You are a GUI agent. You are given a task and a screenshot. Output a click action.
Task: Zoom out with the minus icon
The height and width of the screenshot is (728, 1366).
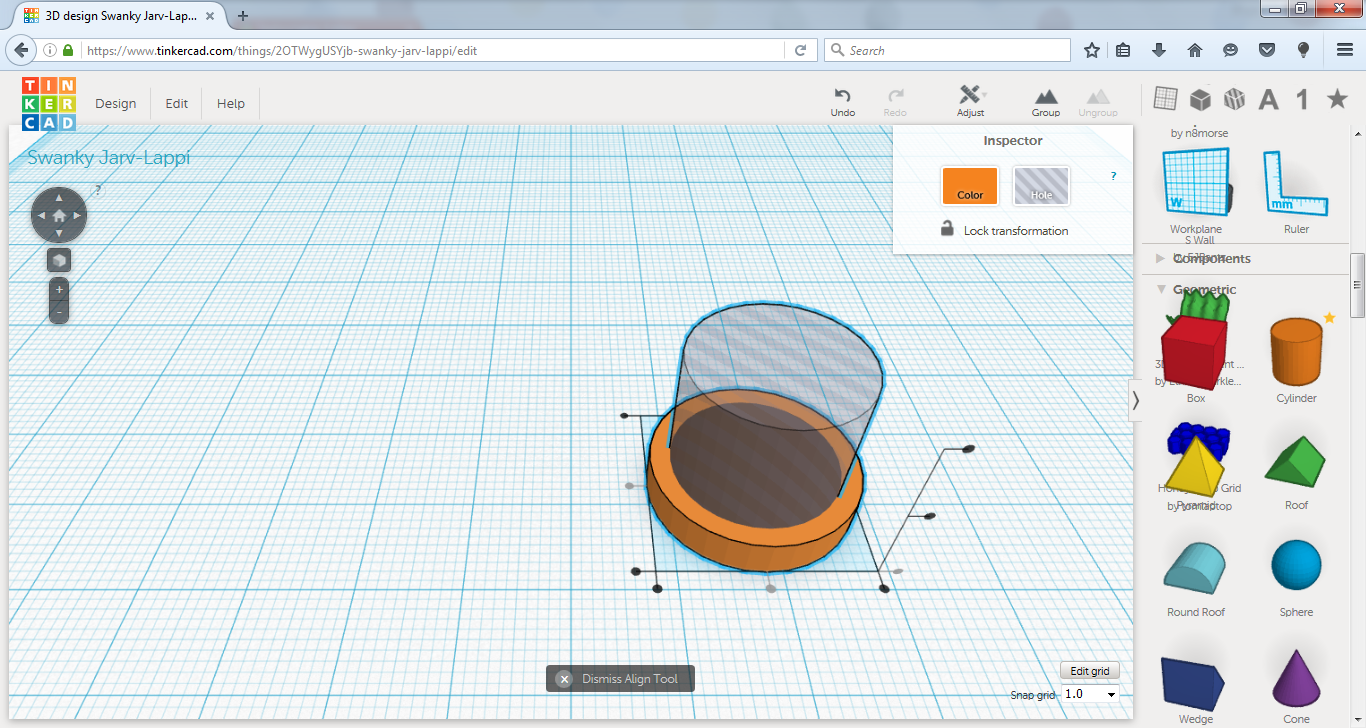[59, 312]
